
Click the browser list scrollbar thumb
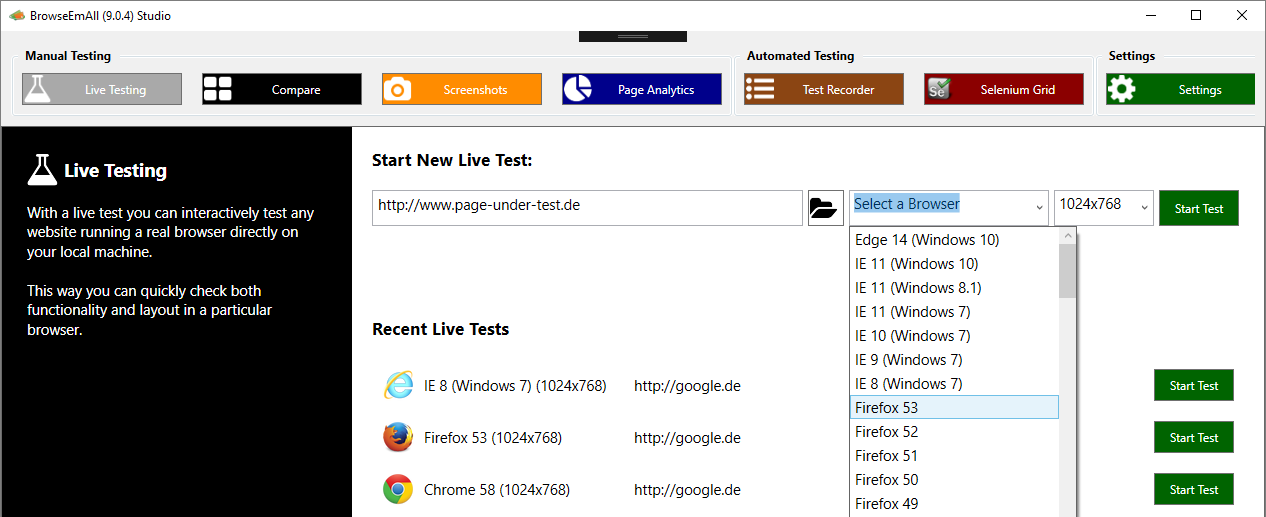pos(1068,271)
